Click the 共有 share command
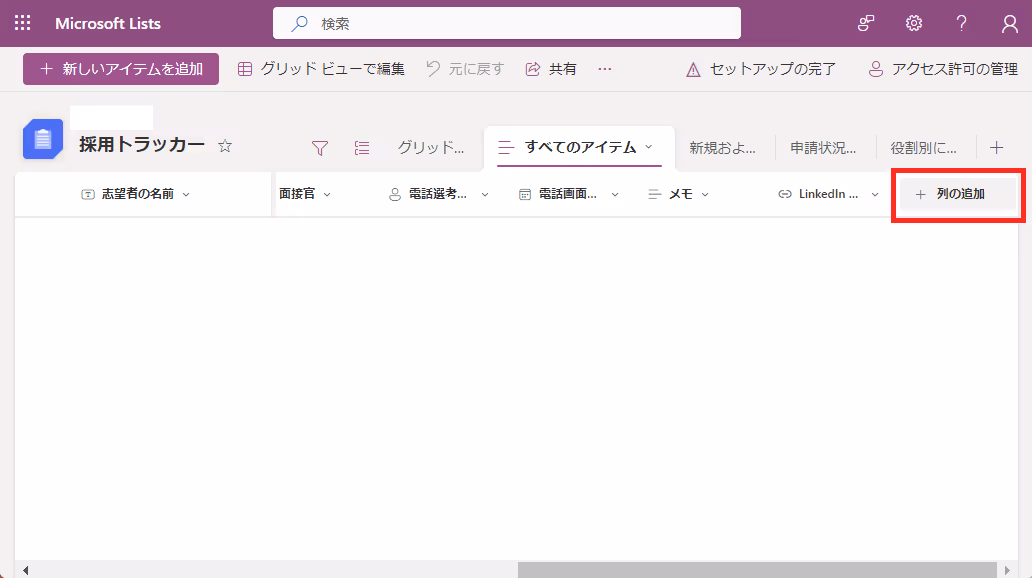The width and height of the screenshot is (1032, 578). 551,69
